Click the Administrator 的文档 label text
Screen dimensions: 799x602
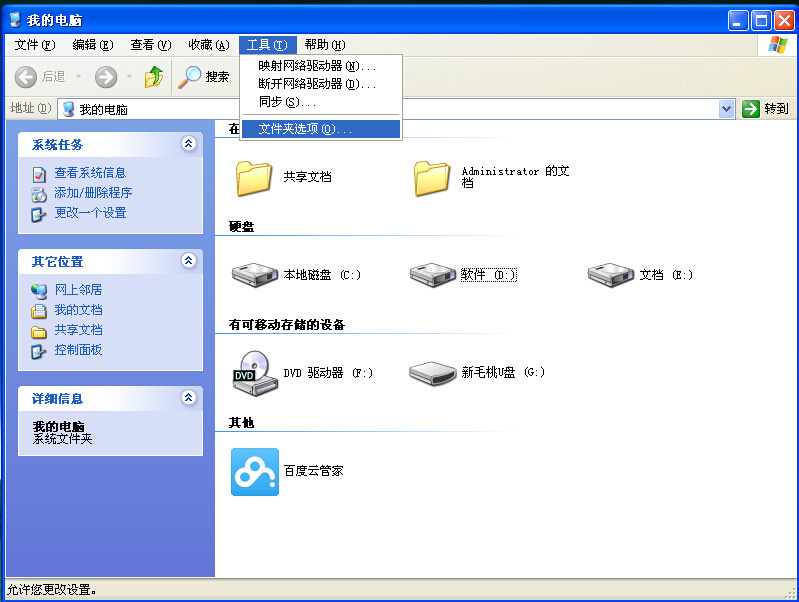click(515, 176)
